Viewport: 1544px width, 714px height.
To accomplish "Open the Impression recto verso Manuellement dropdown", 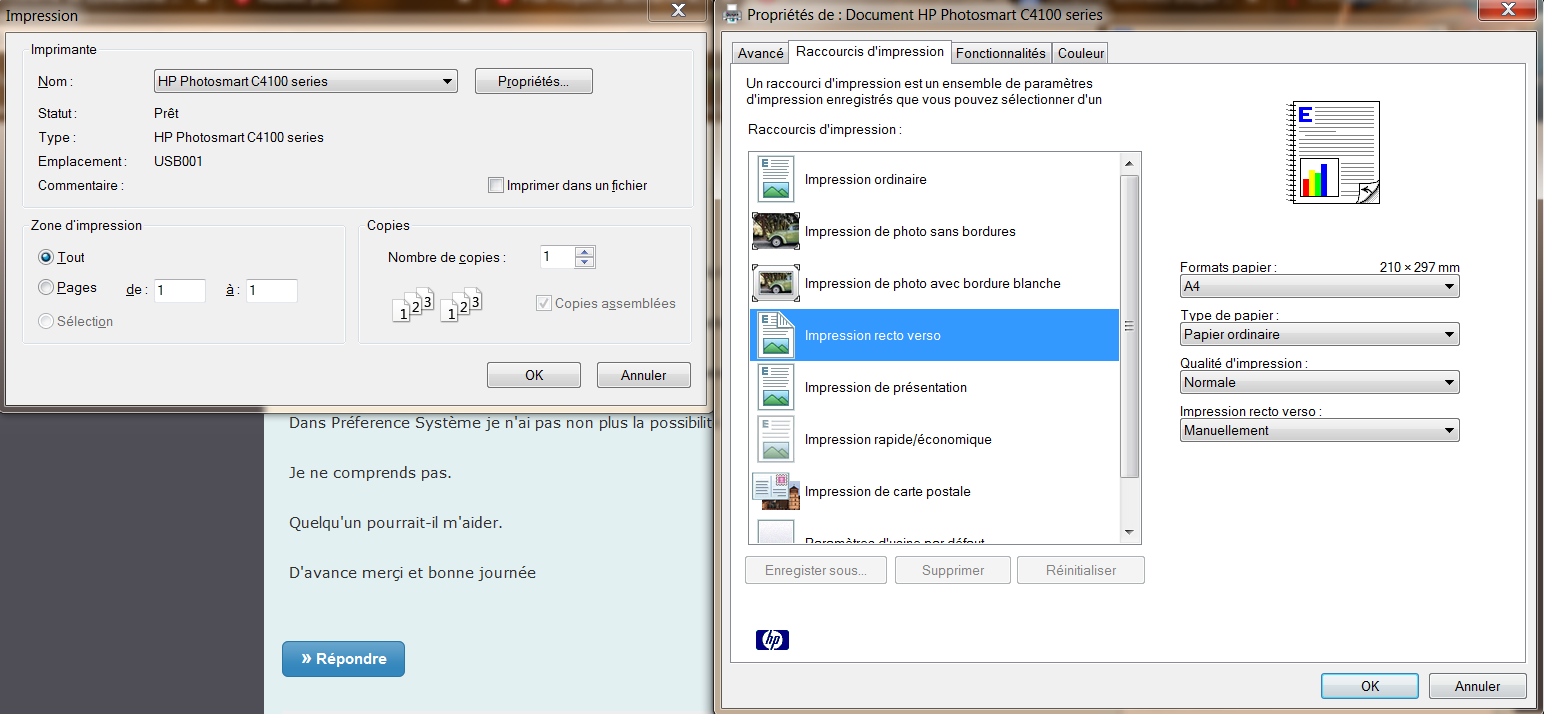I will click(x=1319, y=430).
